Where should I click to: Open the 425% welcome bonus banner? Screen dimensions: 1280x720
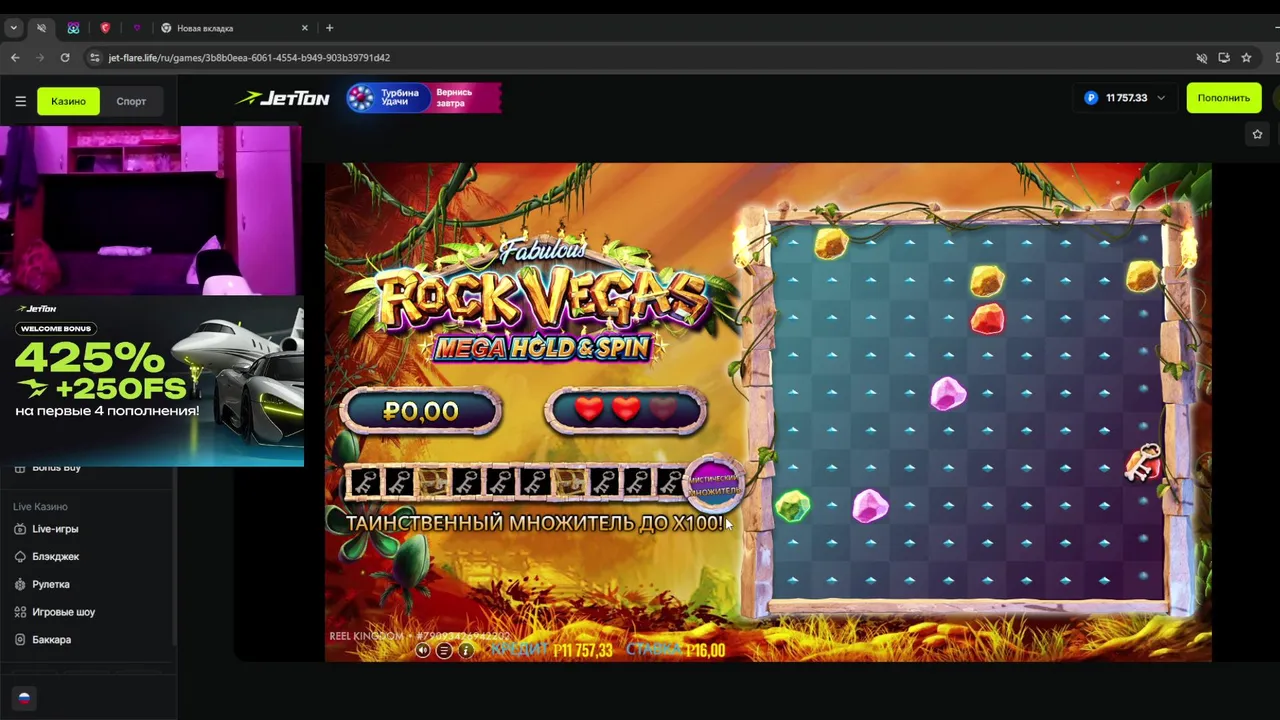(152, 380)
